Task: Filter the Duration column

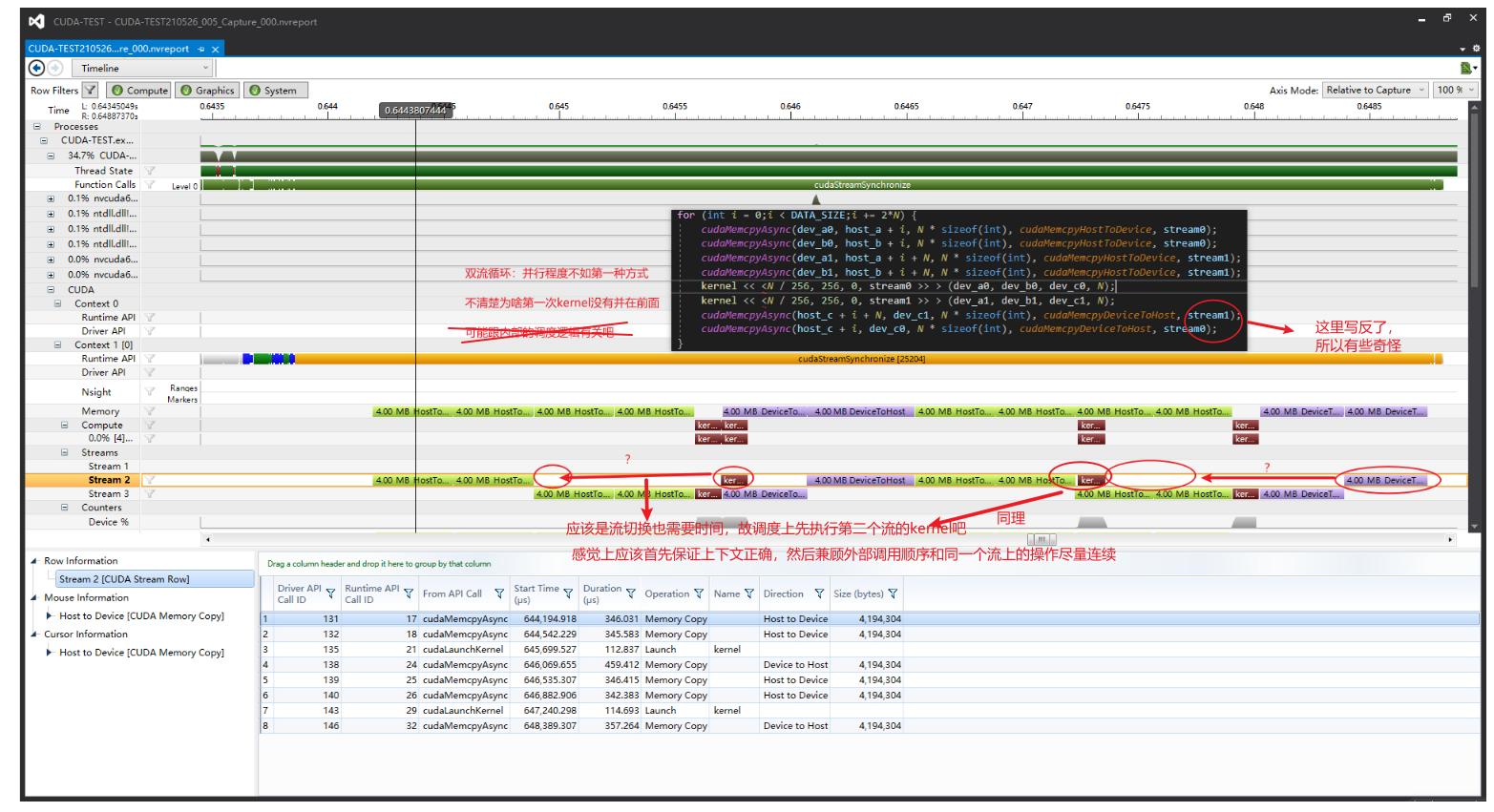Action: [x=630, y=593]
